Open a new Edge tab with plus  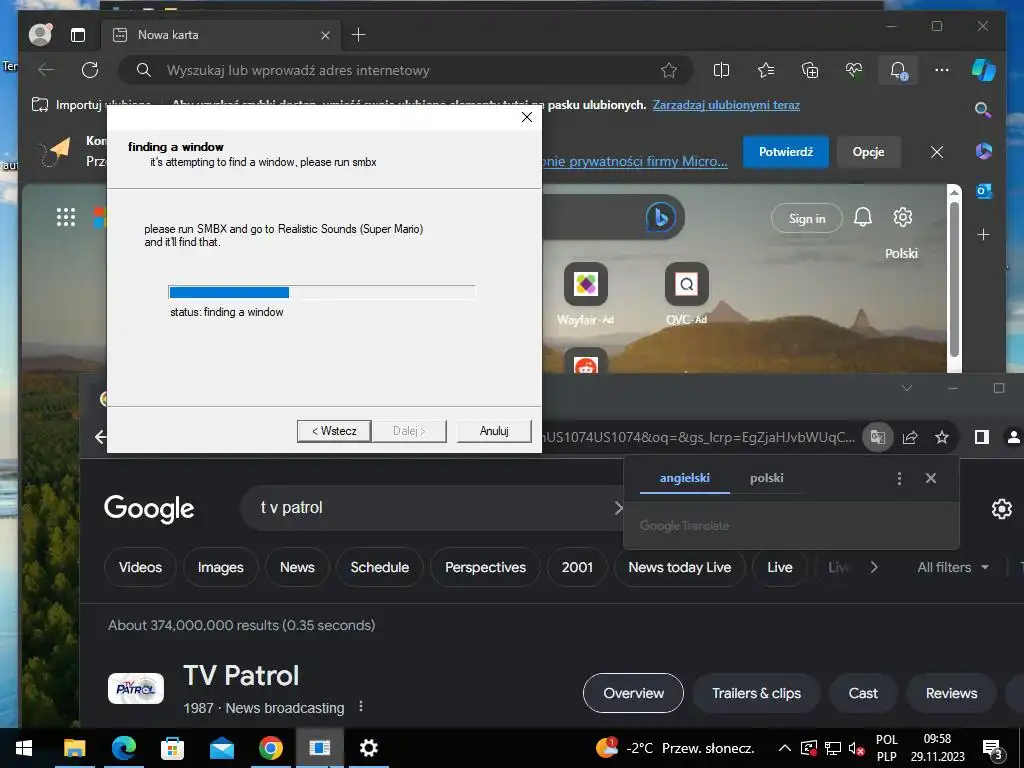pos(359,35)
